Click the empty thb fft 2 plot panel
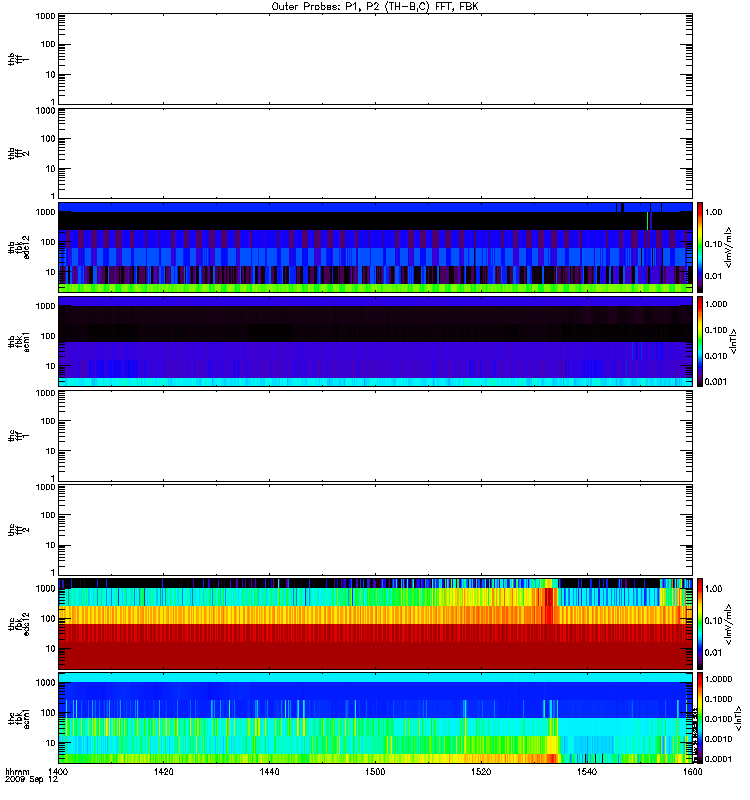 click(x=375, y=153)
